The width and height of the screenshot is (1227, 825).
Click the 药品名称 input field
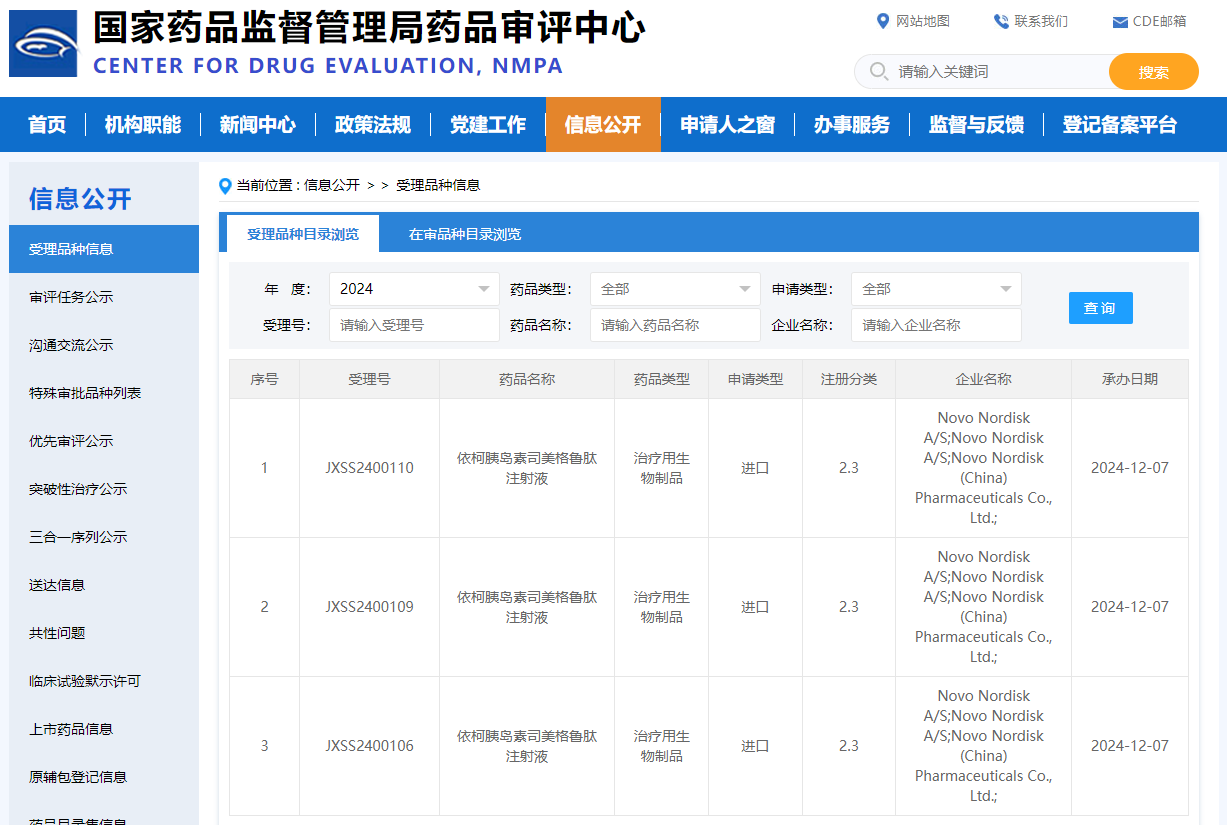coord(675,325)
